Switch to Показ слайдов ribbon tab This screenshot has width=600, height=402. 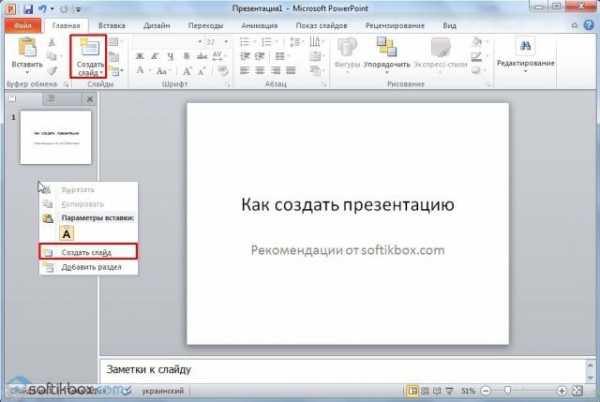(x=321, y=26)
